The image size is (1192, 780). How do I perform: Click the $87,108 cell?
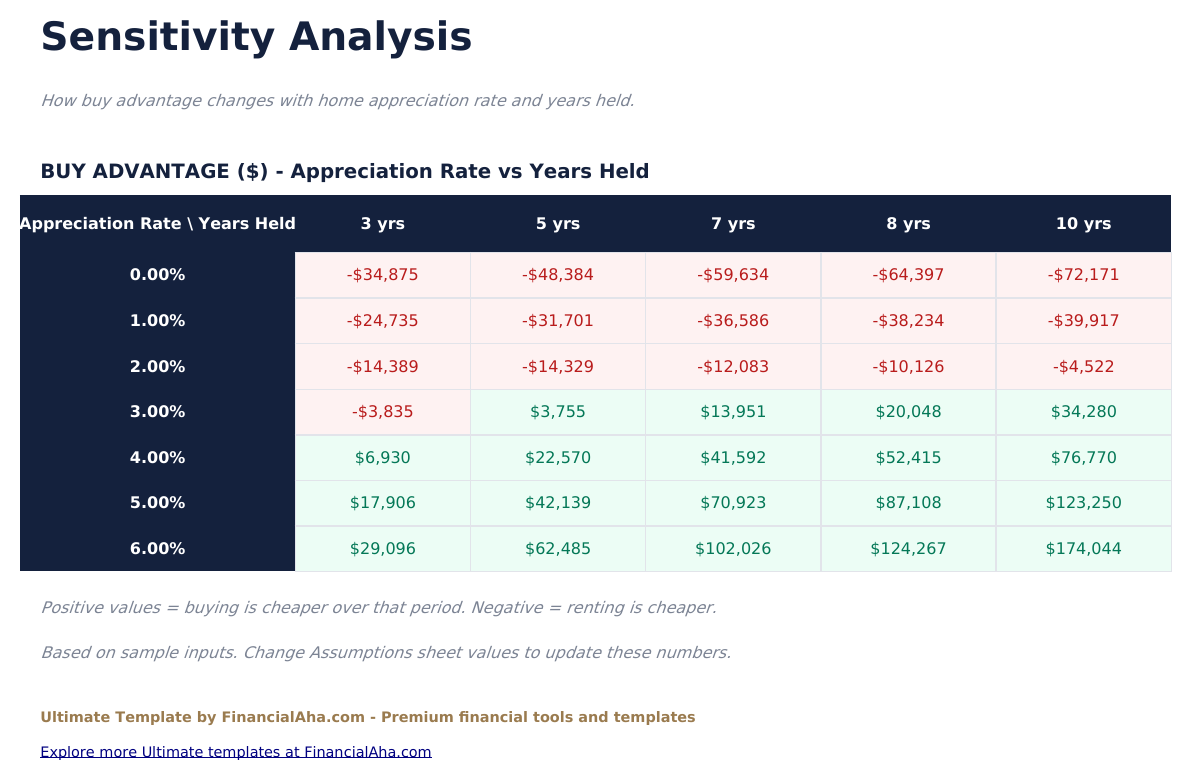[x=908, y=503]
